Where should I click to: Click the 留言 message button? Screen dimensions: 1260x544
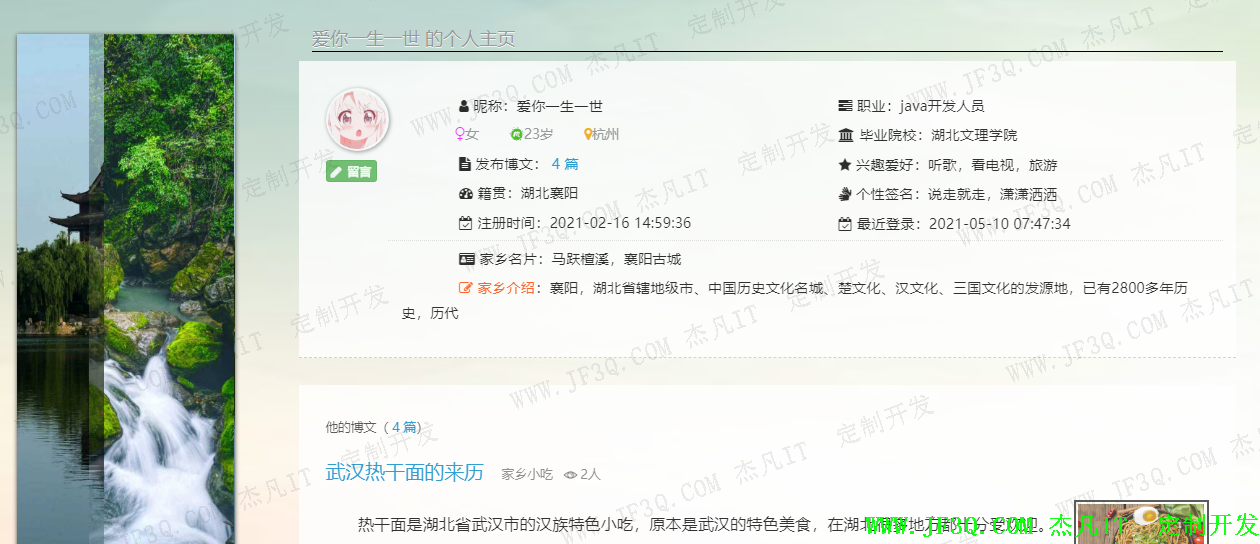(351, 172)
